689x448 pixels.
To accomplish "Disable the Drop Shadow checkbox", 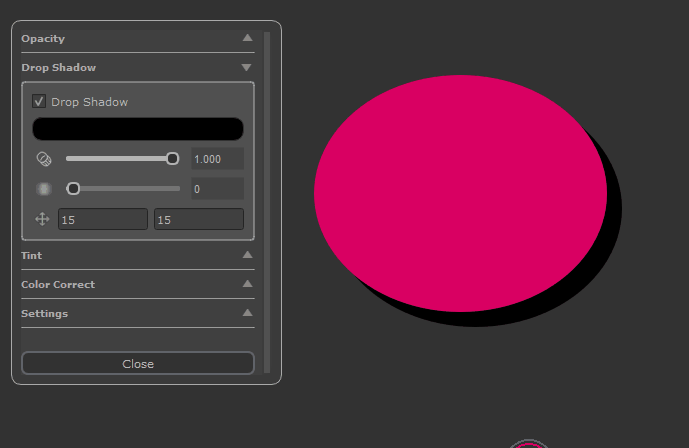I will (x=40, y=102).
